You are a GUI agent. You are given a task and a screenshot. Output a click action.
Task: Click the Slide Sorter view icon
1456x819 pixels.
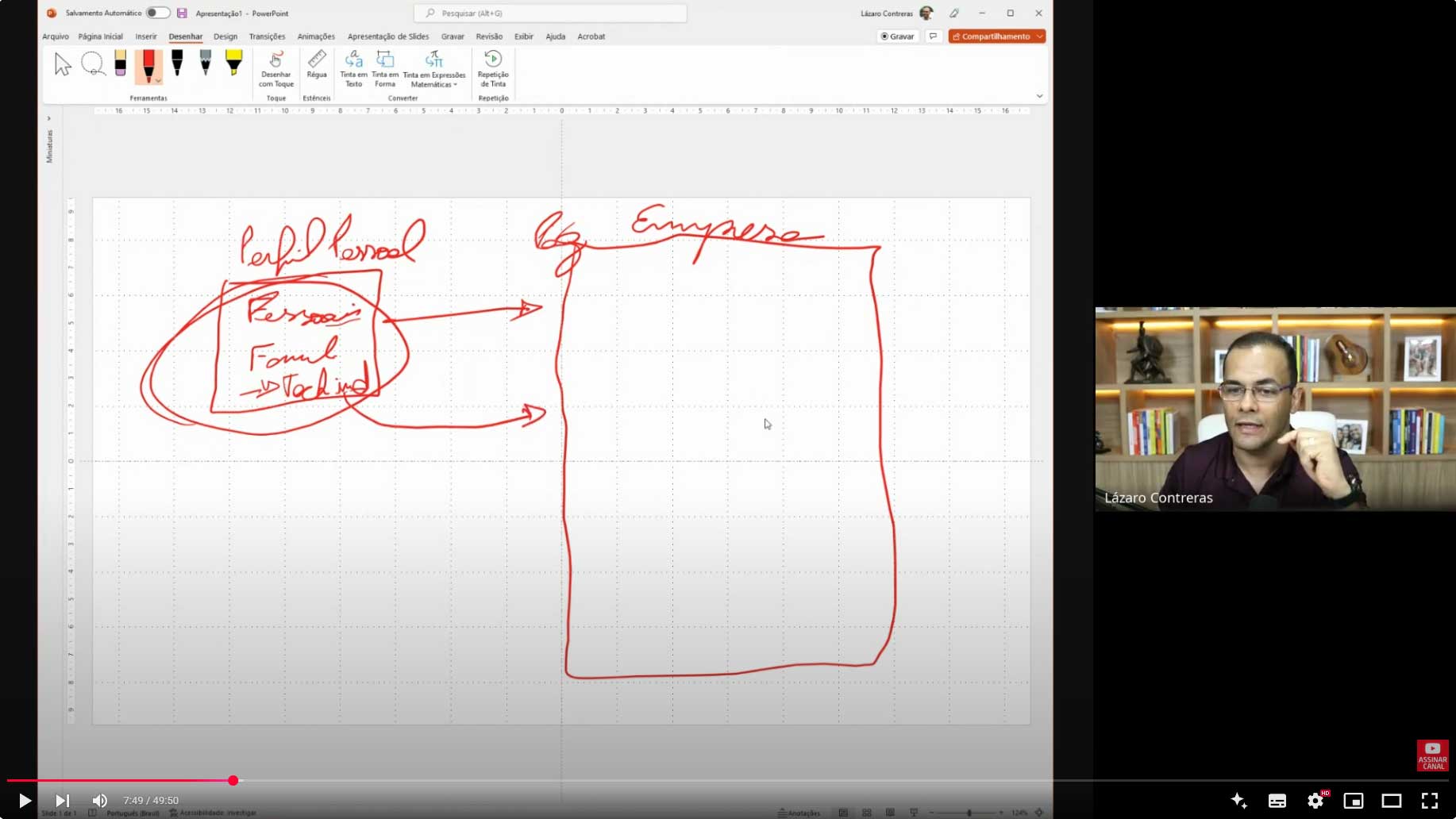click(867, 813)
